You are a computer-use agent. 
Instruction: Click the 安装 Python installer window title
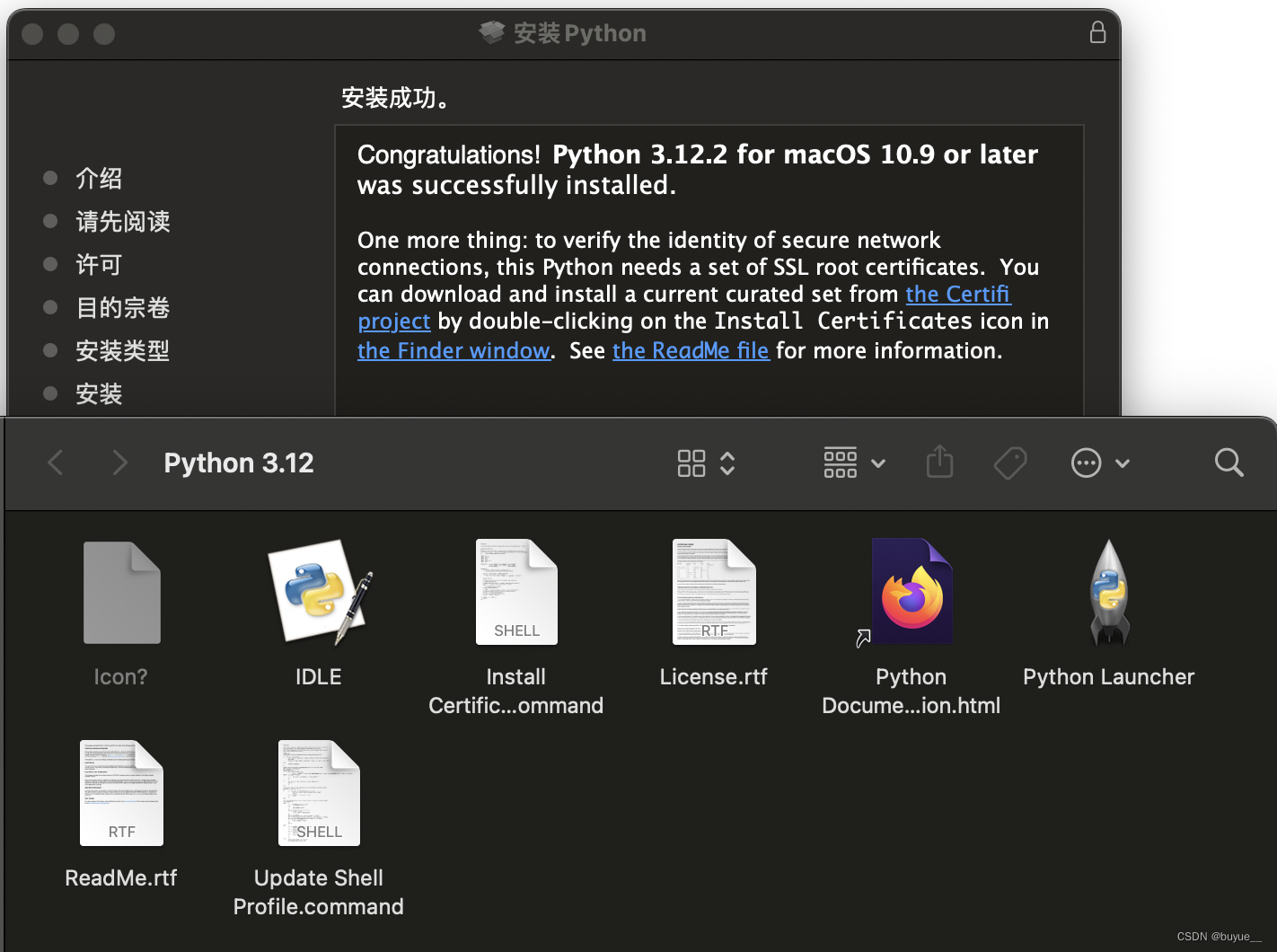coord(580,33)
